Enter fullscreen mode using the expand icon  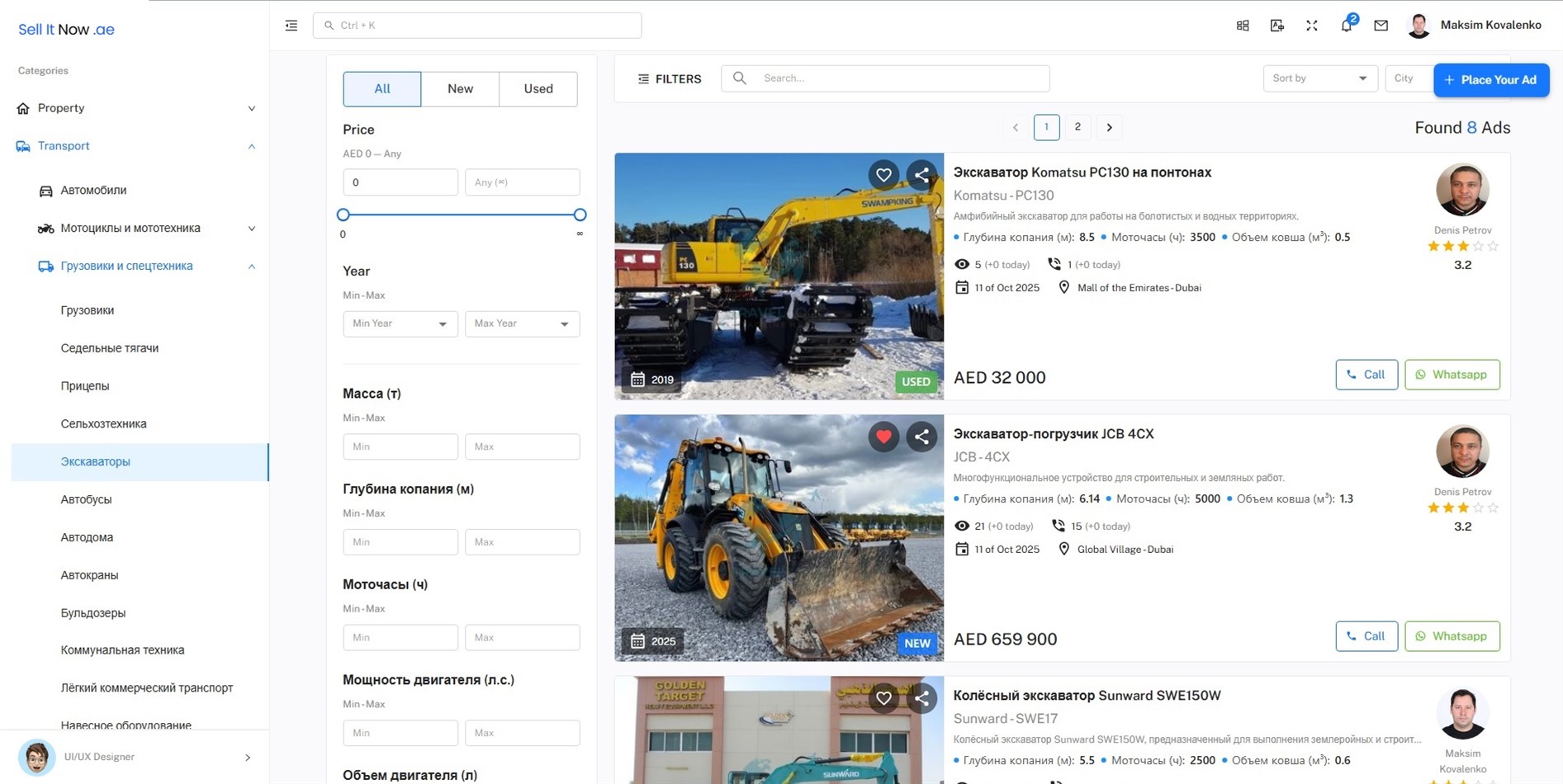click(1311, 26)
